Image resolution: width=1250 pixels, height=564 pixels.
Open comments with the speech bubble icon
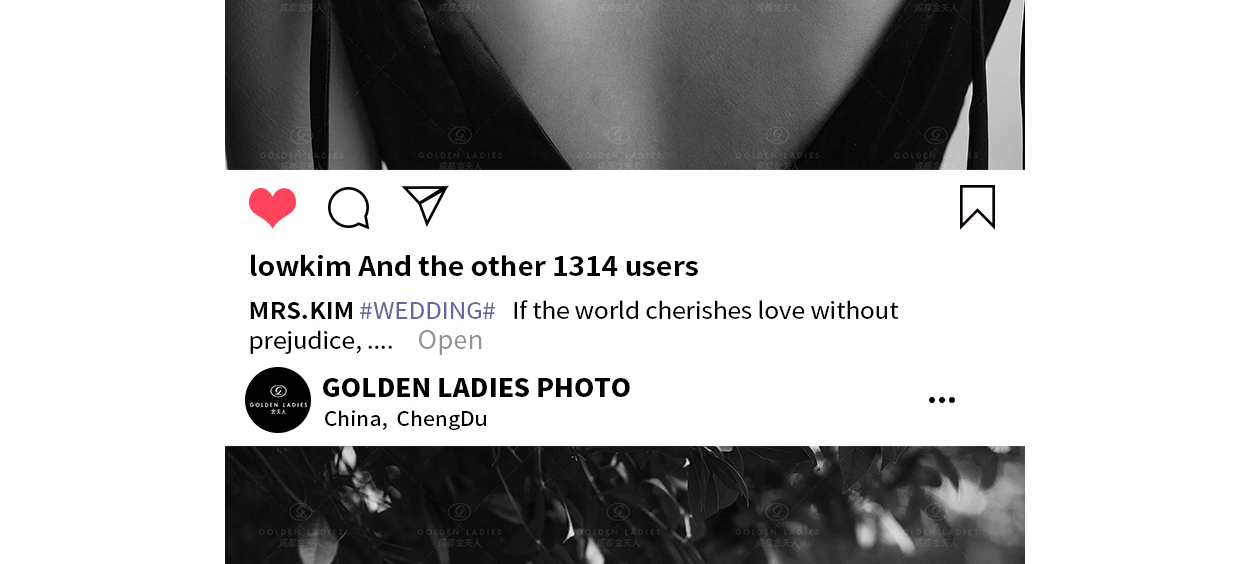(x=349, y=208)
